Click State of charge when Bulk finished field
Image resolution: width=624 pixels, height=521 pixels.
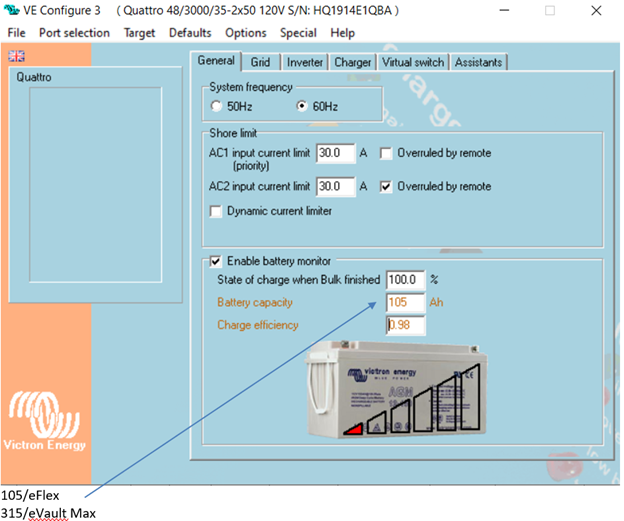pyautogui.click(x=405, y=280)
